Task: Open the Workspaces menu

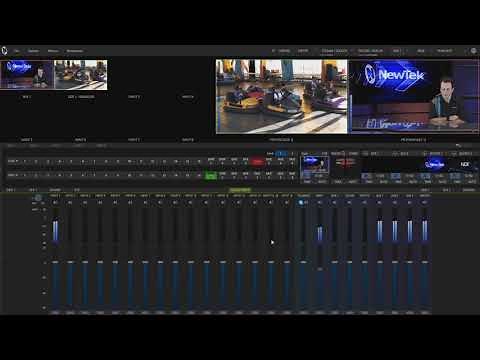Action: click(75, 51)
